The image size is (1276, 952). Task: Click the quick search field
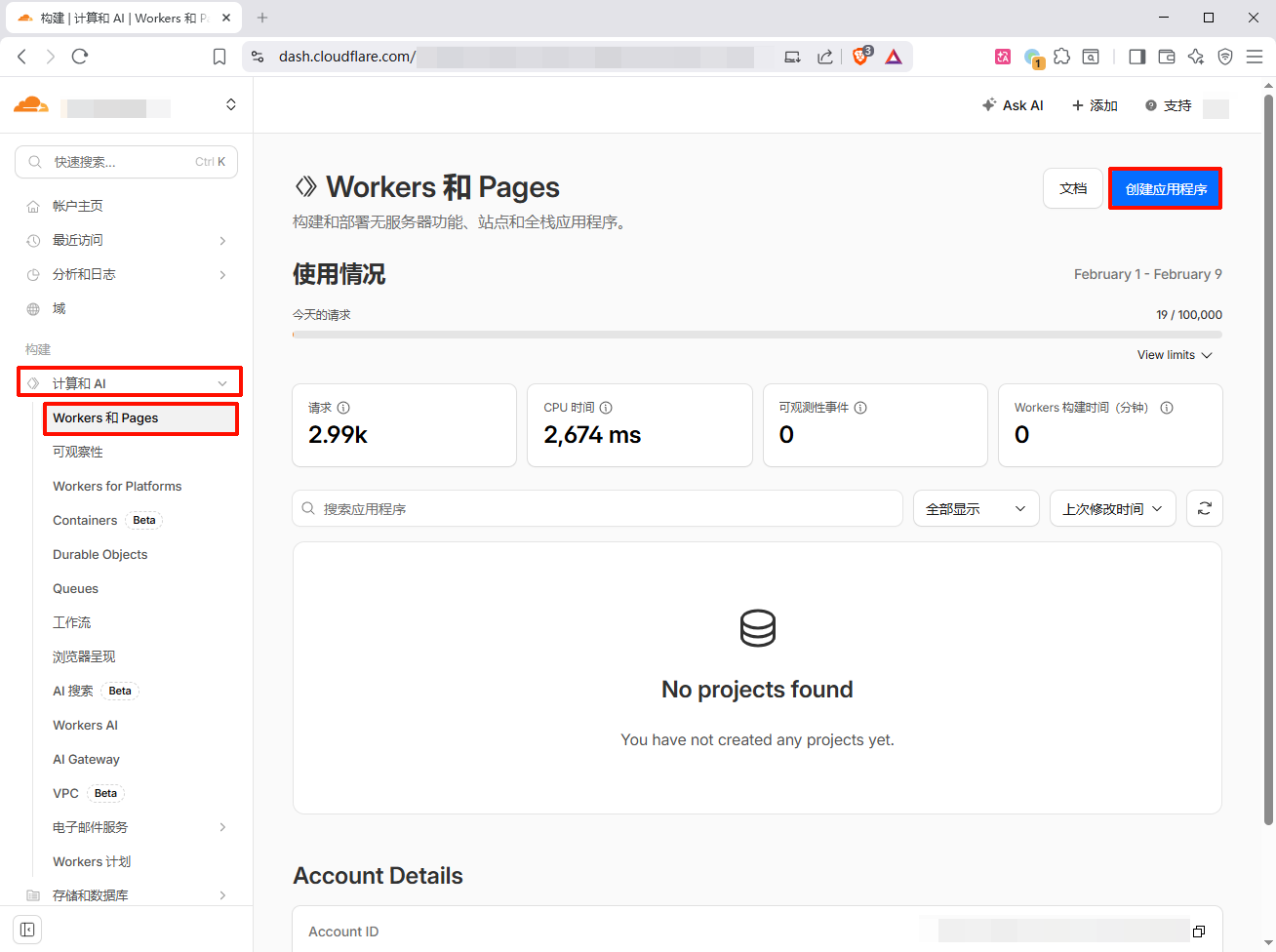pos(127,162)
